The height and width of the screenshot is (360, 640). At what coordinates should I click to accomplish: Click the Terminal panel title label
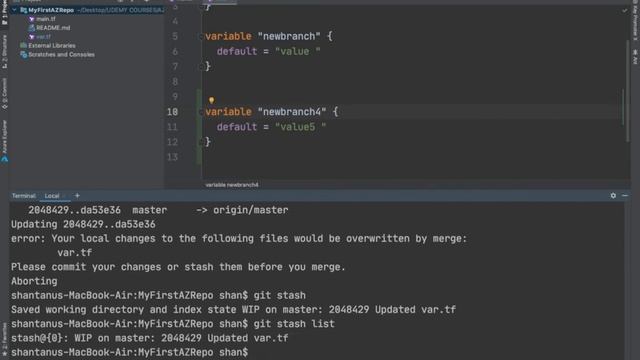(24, 196)
